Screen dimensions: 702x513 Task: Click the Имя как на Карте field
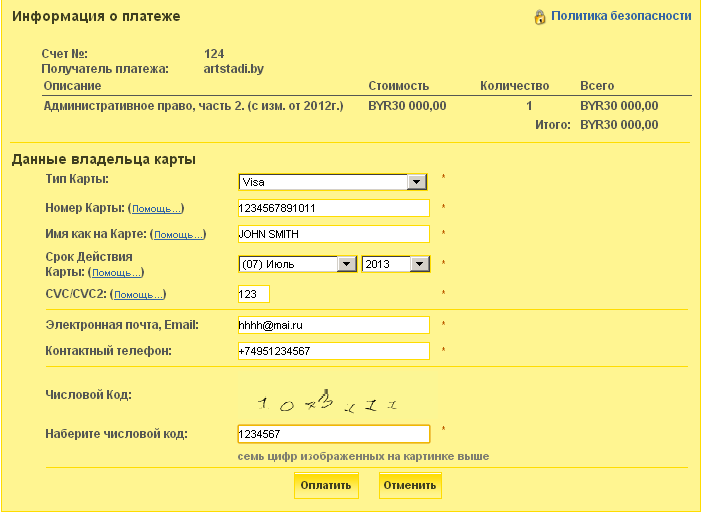tap(333, 234)
